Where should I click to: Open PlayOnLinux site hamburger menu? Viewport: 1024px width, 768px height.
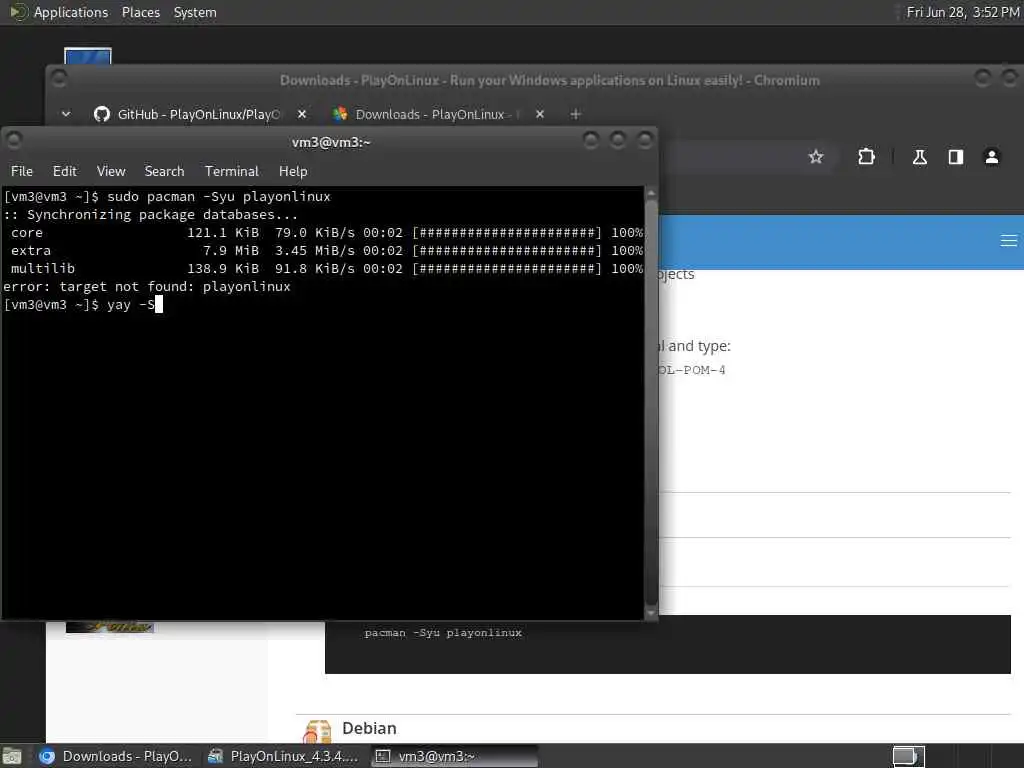click(1008, 241)
